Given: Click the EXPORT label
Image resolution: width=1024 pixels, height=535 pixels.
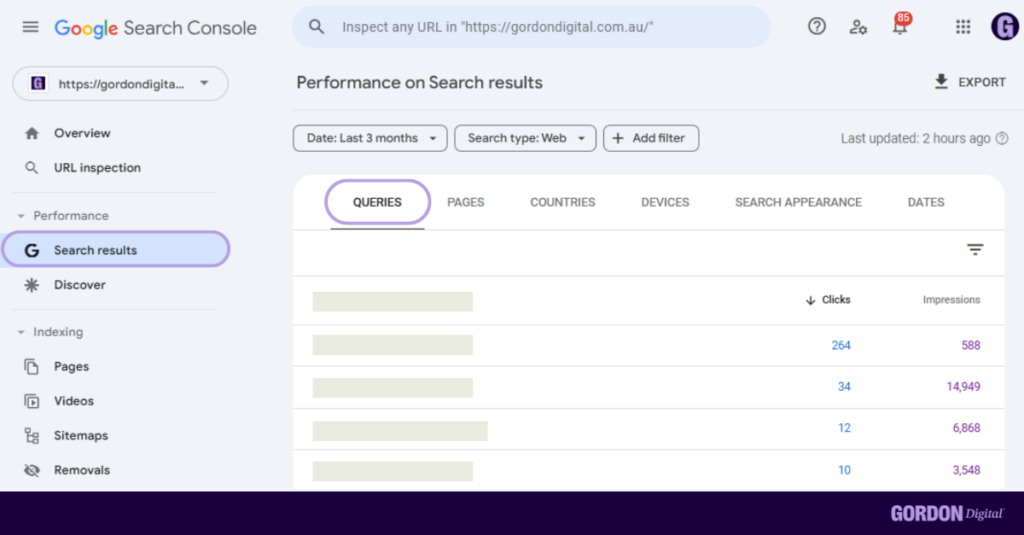Looking at the screenshot, I should point(982,82).
